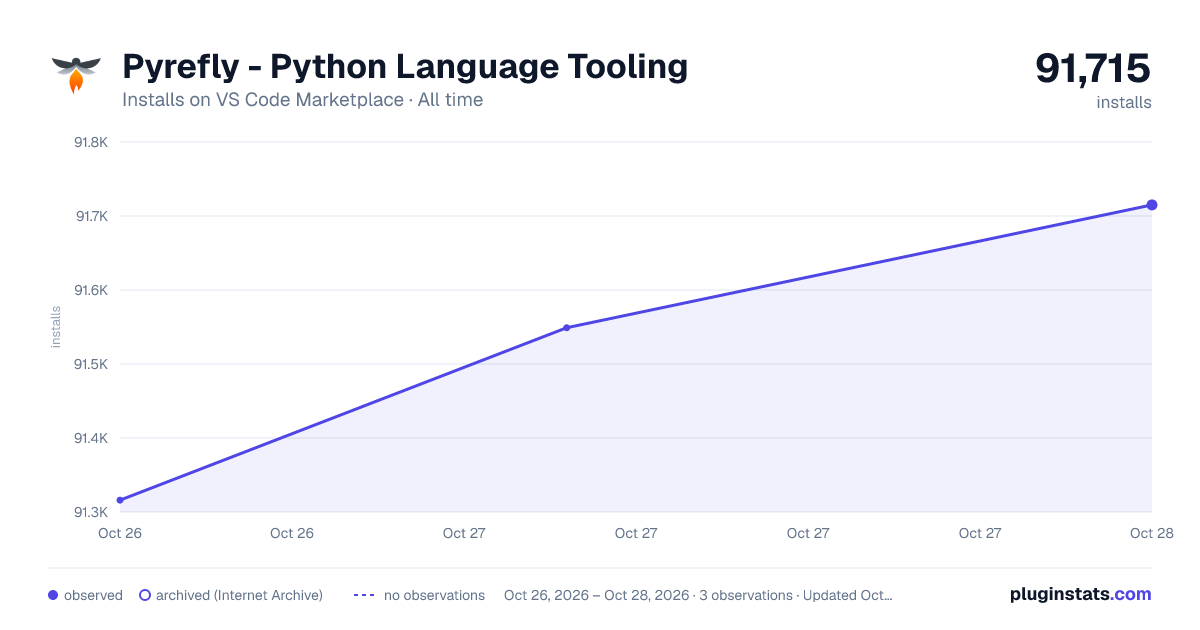Image resolution: width=1200 pixels, height=630 pixels.
Task: Click the archived (Internet Archive) legend circle
Action: tap(145, 595)
